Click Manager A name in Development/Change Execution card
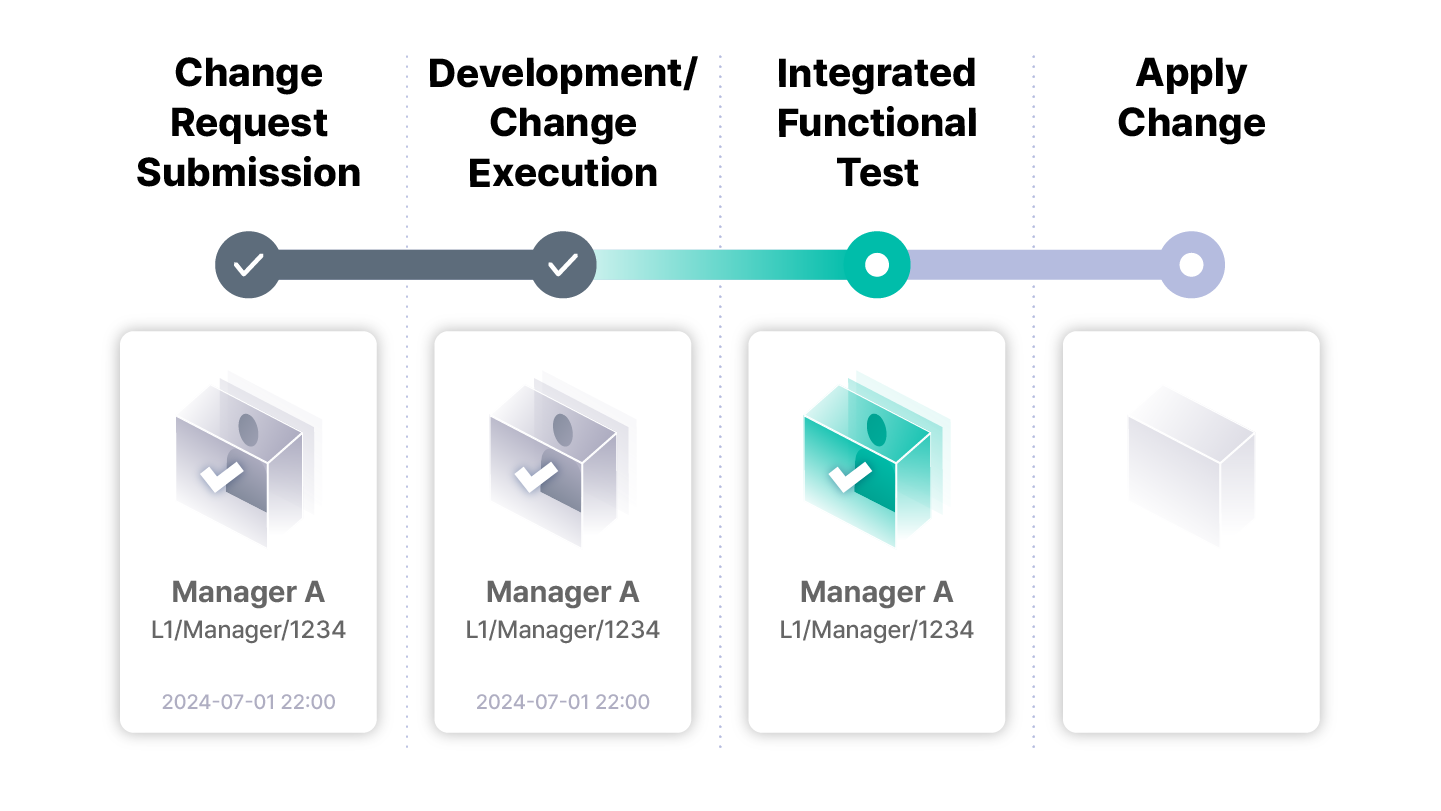The height and width of the screenshot is (811, 1441). [563, 592]
